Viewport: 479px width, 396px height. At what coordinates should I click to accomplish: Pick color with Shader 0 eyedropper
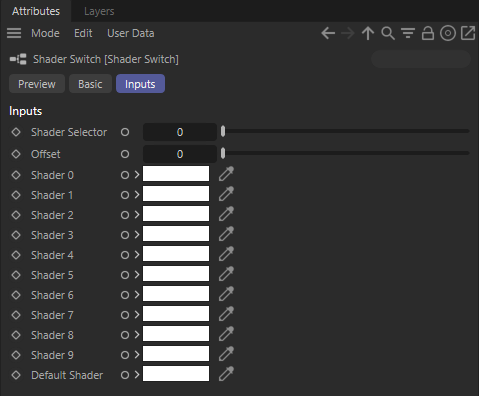coord(226,174)
